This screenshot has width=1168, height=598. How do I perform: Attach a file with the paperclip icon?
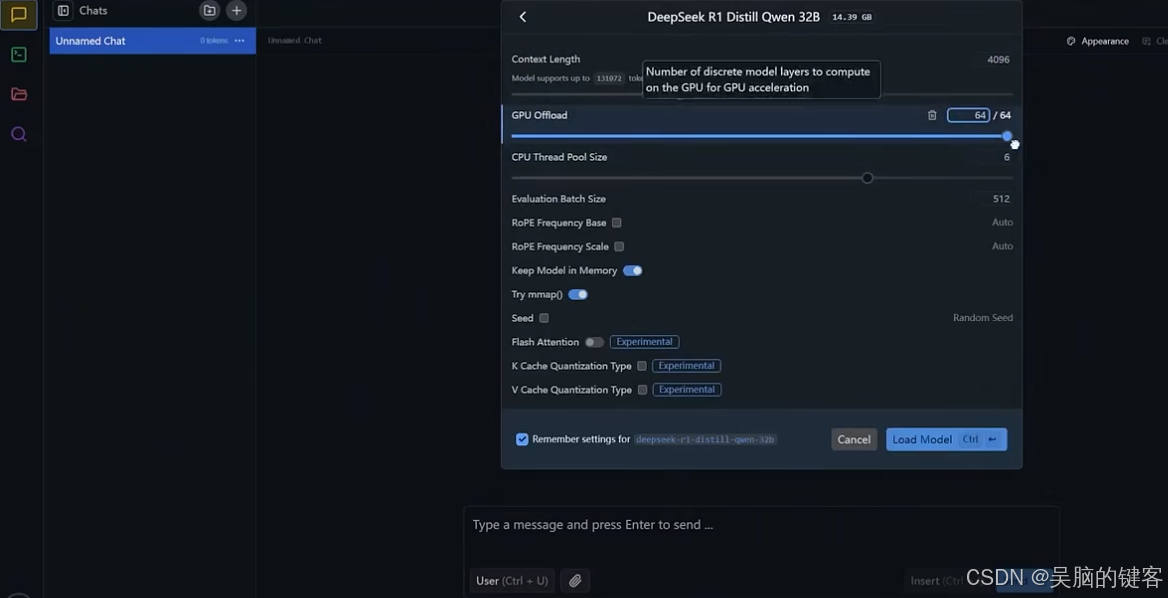(575, 581)
